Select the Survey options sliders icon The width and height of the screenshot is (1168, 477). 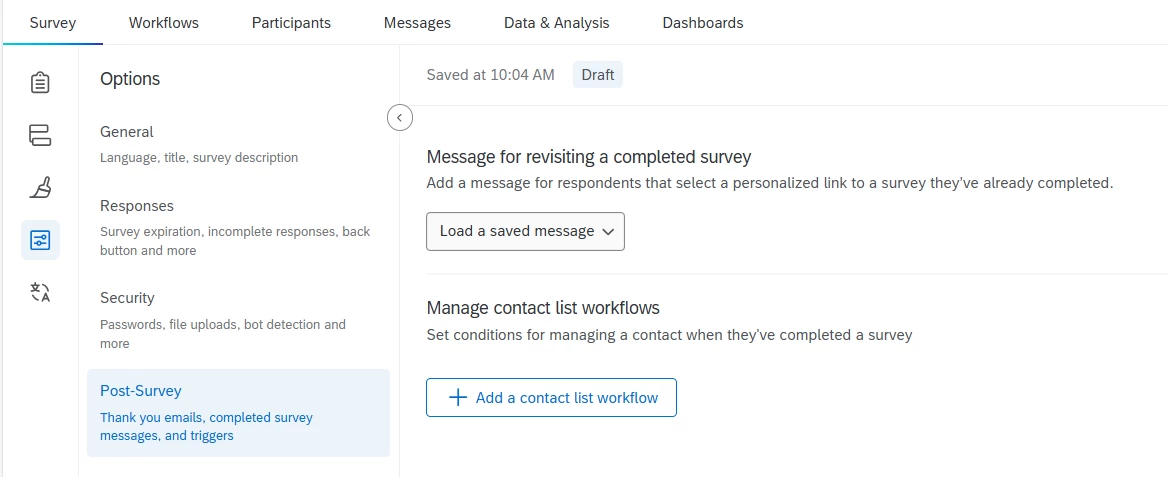point(40,240)
